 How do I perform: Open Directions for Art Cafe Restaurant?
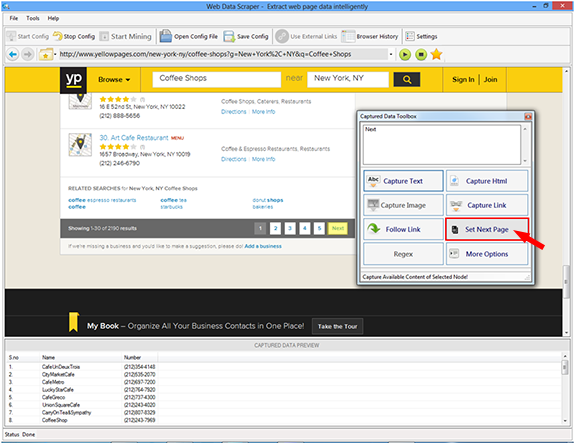click(x=234, y=159)
